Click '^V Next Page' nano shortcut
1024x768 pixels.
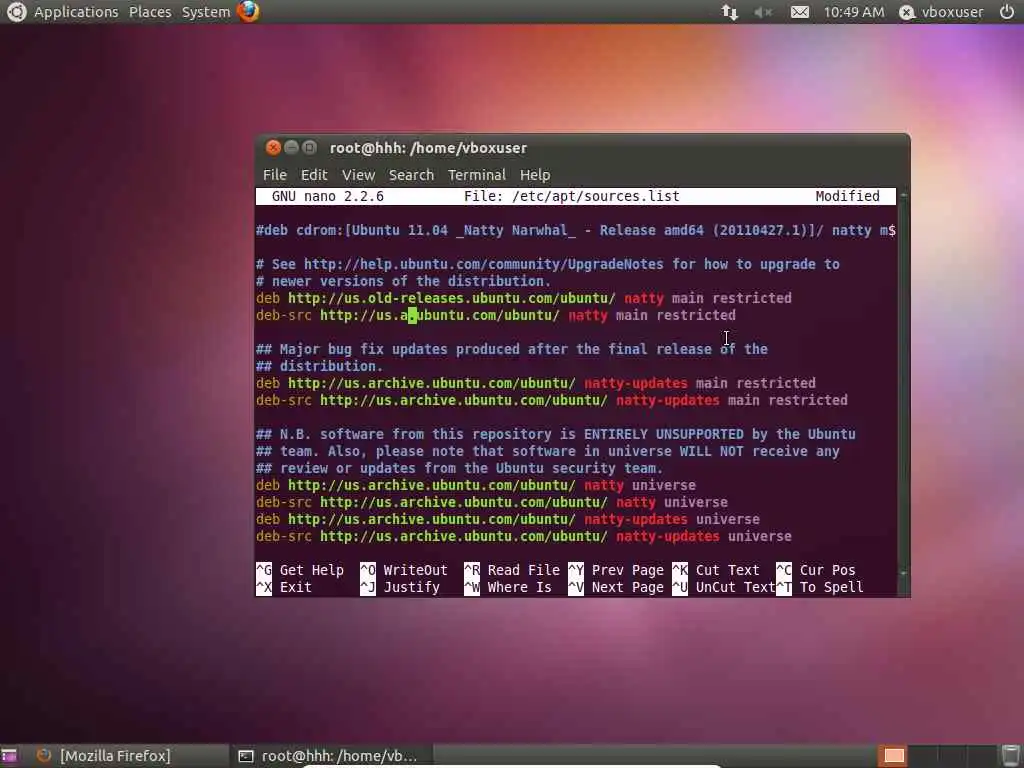click(x=616, y=587)
